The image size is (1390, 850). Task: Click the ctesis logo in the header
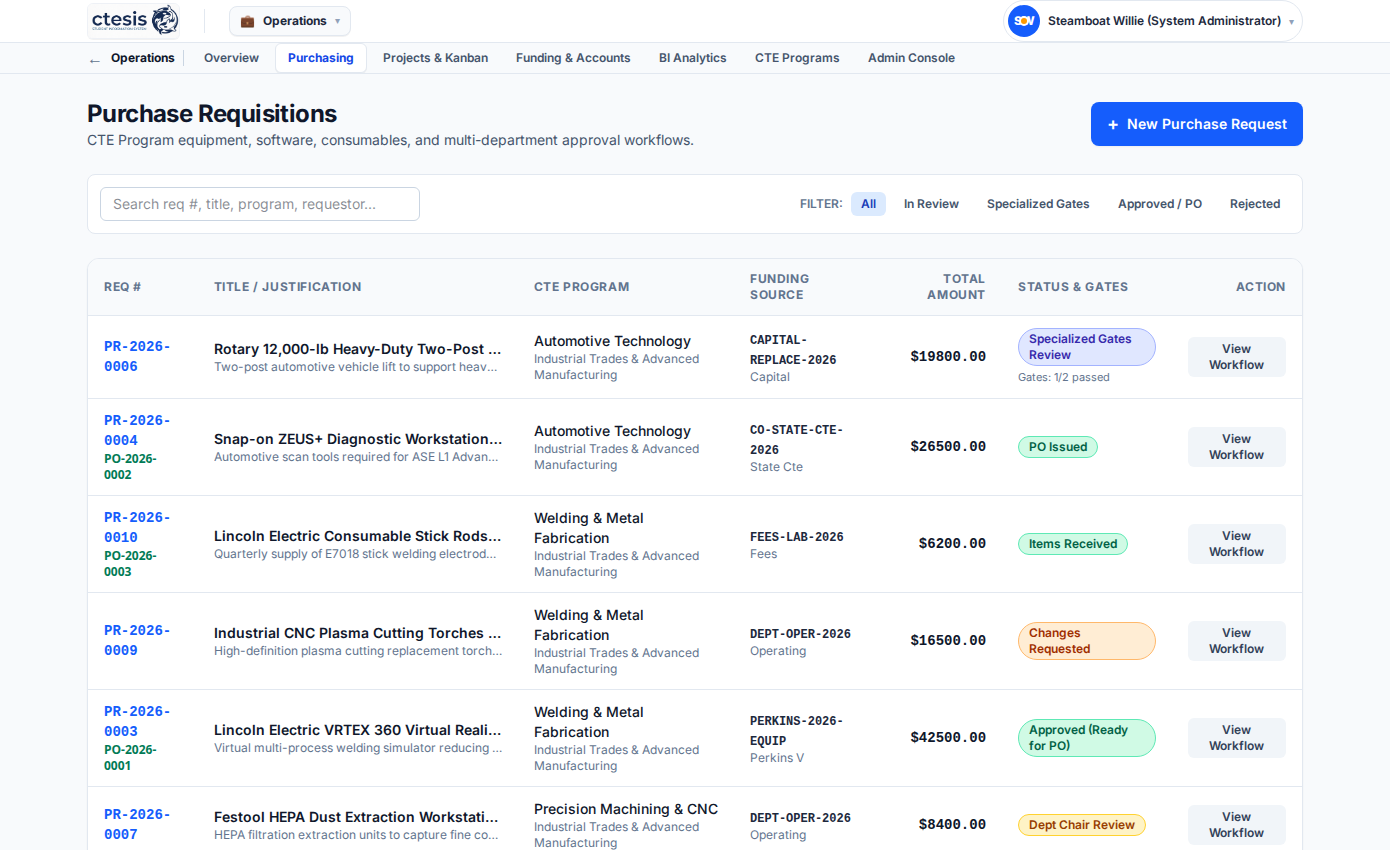[x=134, y=20]
